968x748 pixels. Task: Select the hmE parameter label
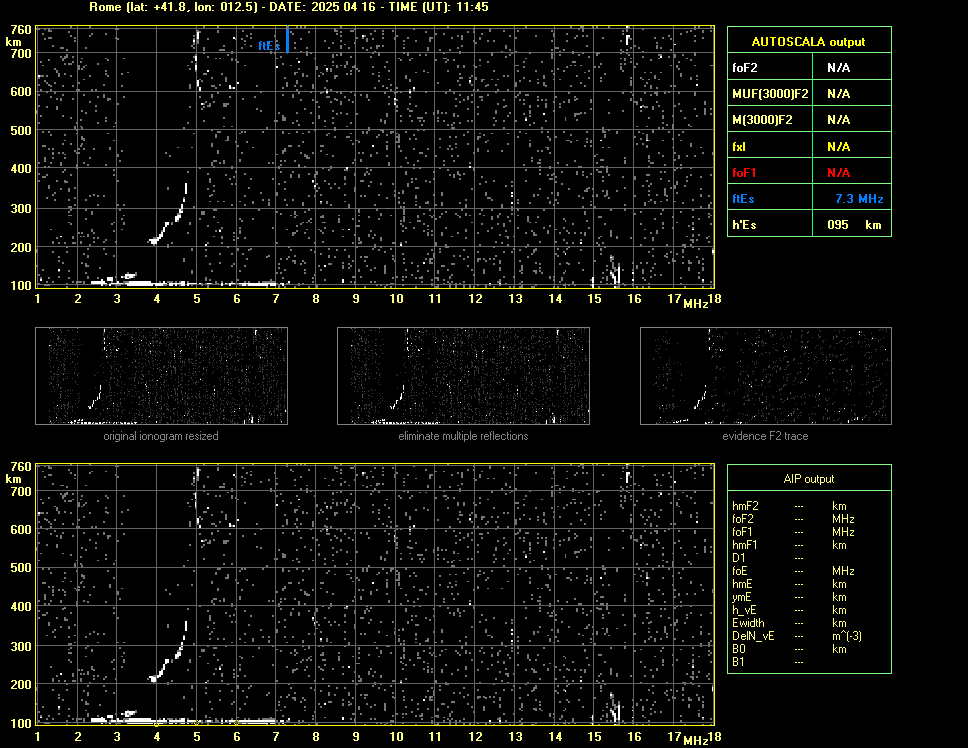tap(742, 584)
